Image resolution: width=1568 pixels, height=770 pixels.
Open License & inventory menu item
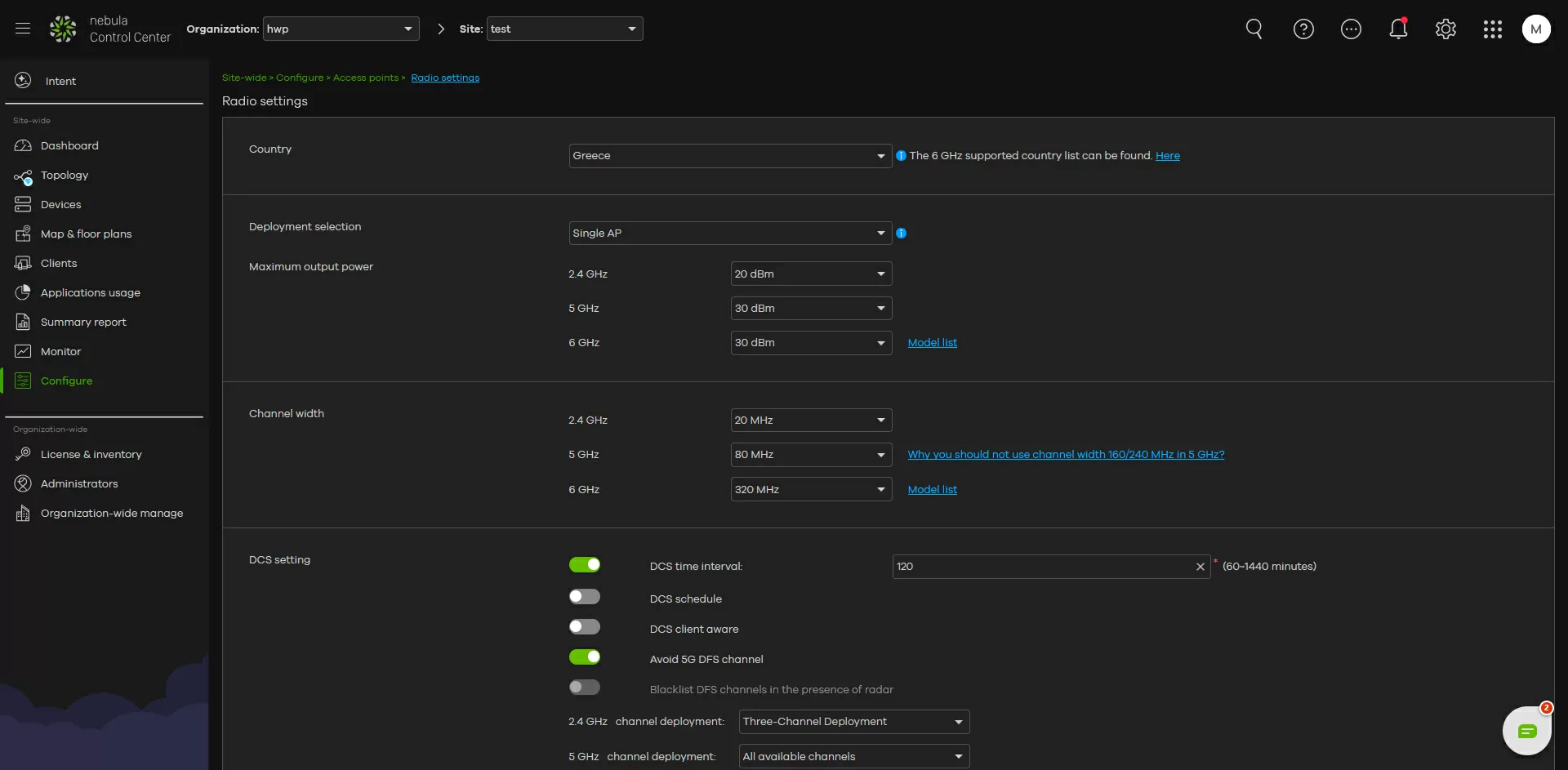pos(91,455)
